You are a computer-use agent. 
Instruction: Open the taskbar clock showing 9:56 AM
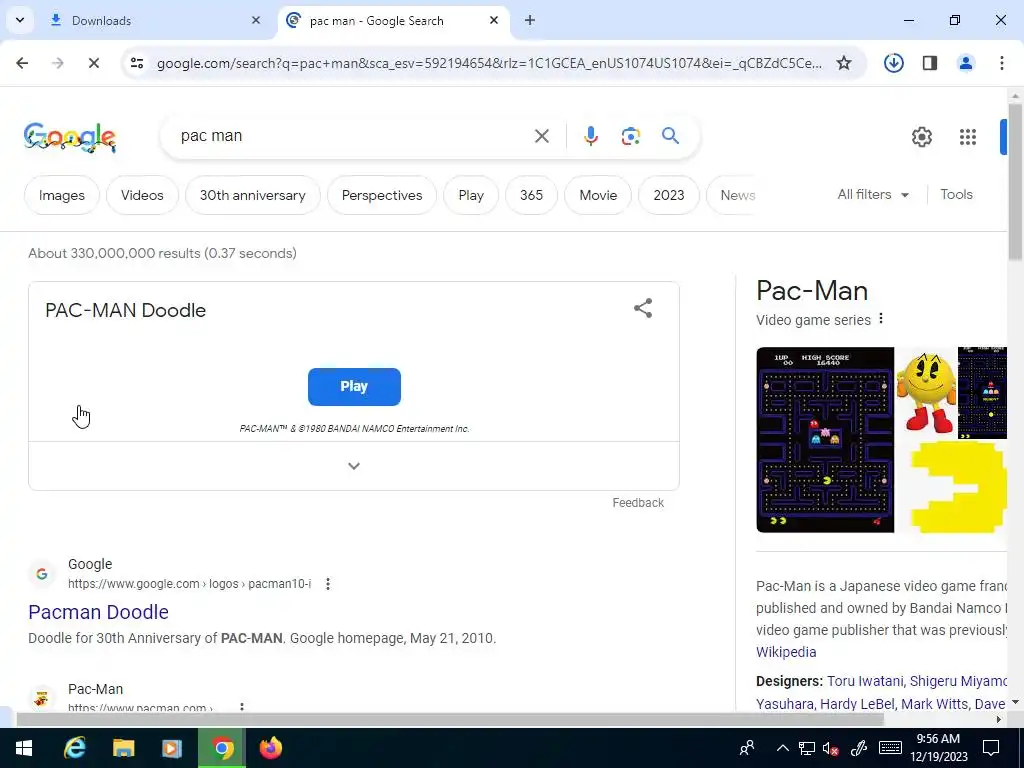[938, 748]
